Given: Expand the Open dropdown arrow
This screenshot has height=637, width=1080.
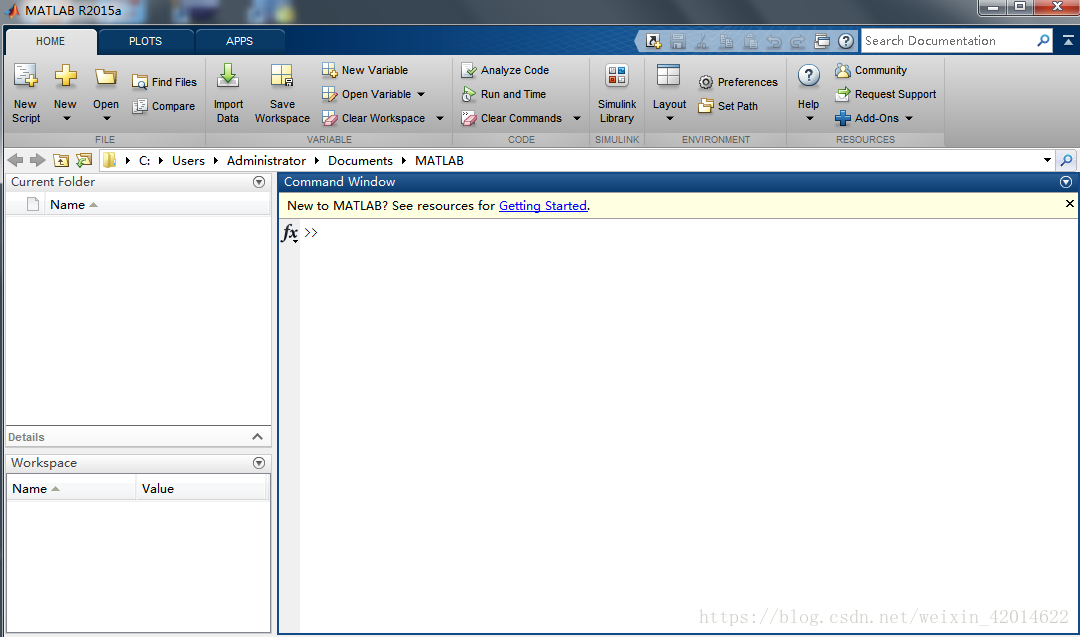Looking at the screenshot, I should point(106,118).
